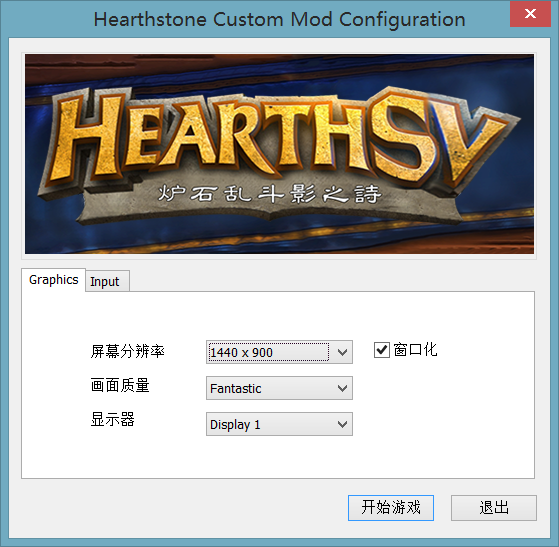This screenshot has width=559, height=547.
Task: Open the Fantastic quality dropdown
Action: [279, 388]
